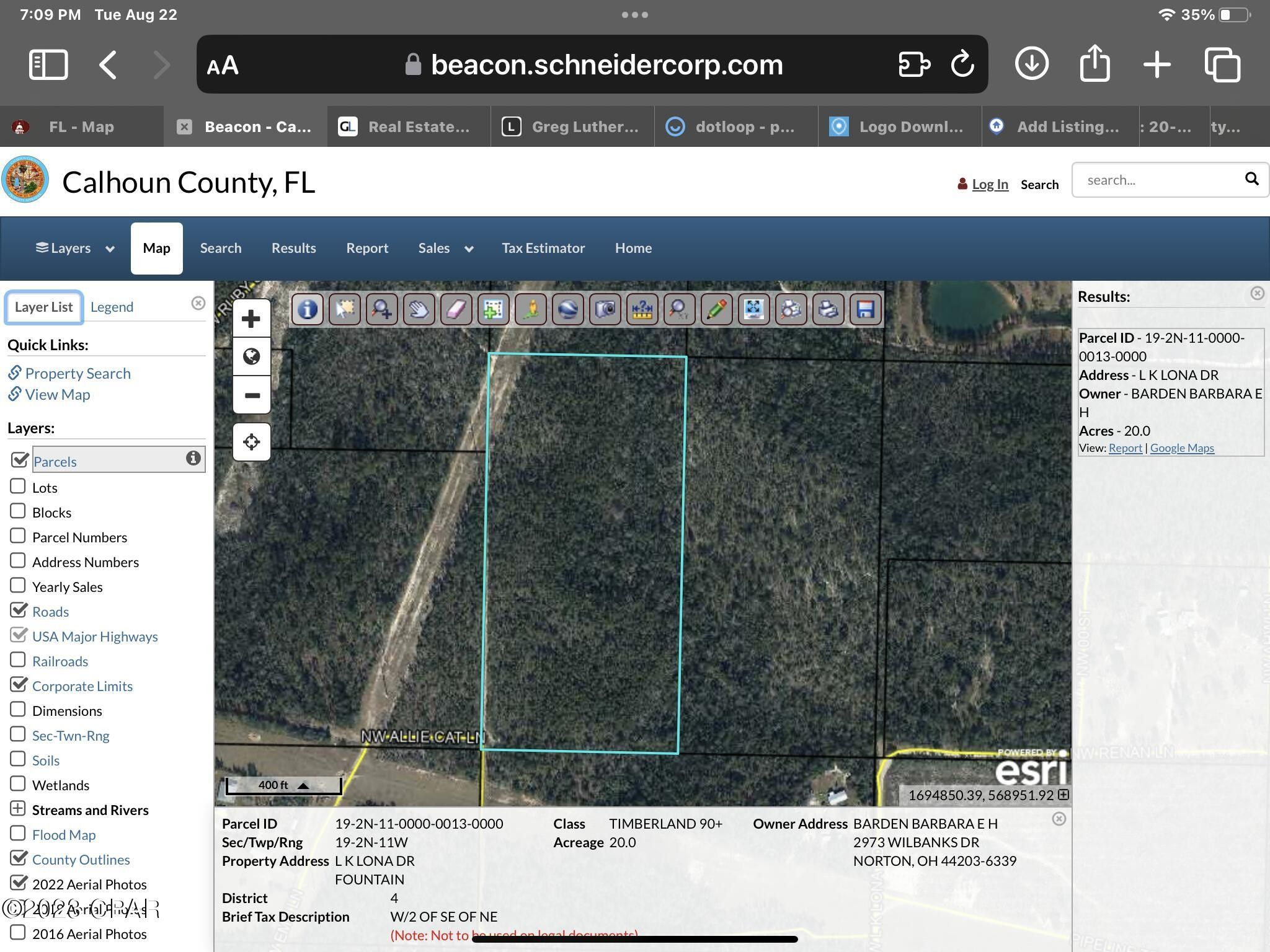Image resolution: width=1270 pixels, height=952 pixels.
Task: Select the Identify info tool
Action: pos(307,310)
